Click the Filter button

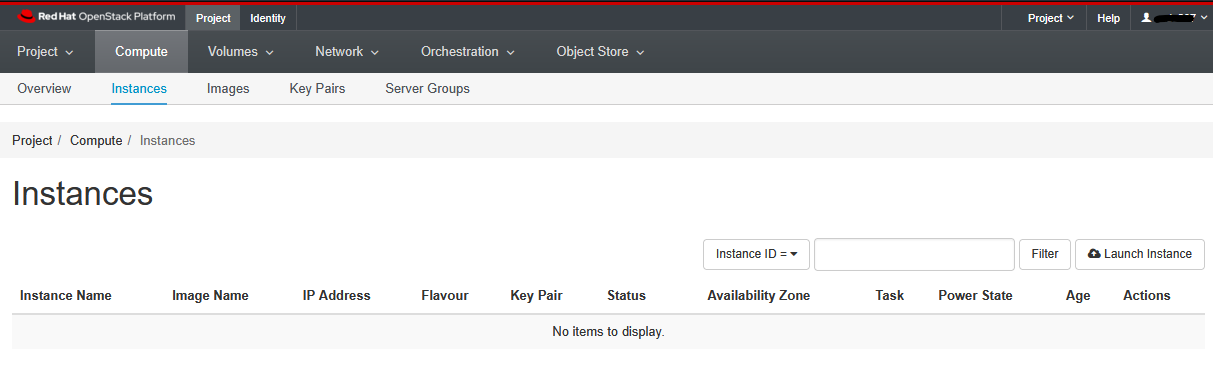coord(1045,254)
